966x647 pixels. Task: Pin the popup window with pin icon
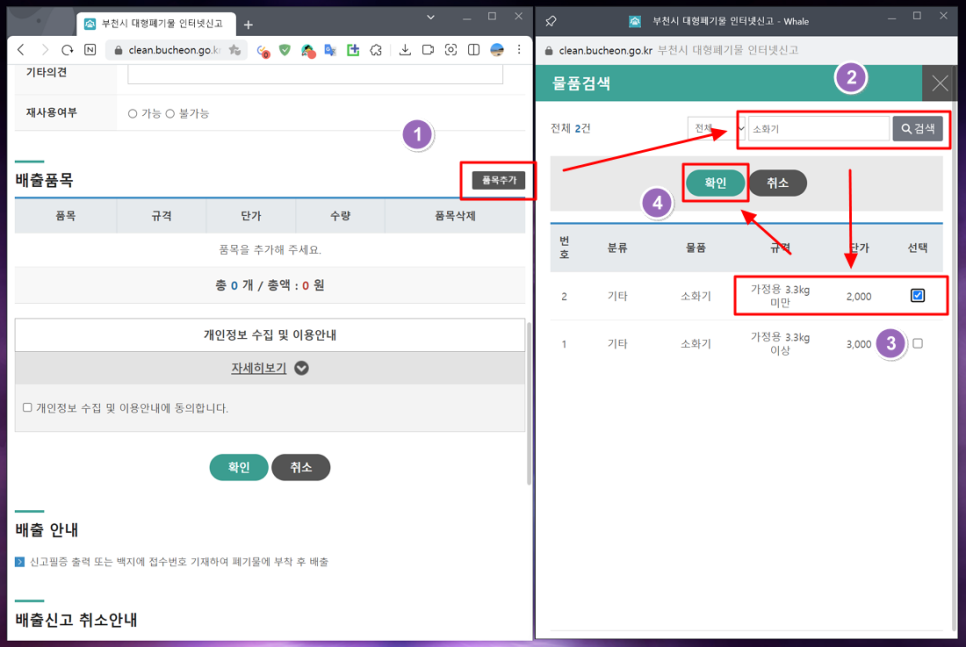point(551,22)
